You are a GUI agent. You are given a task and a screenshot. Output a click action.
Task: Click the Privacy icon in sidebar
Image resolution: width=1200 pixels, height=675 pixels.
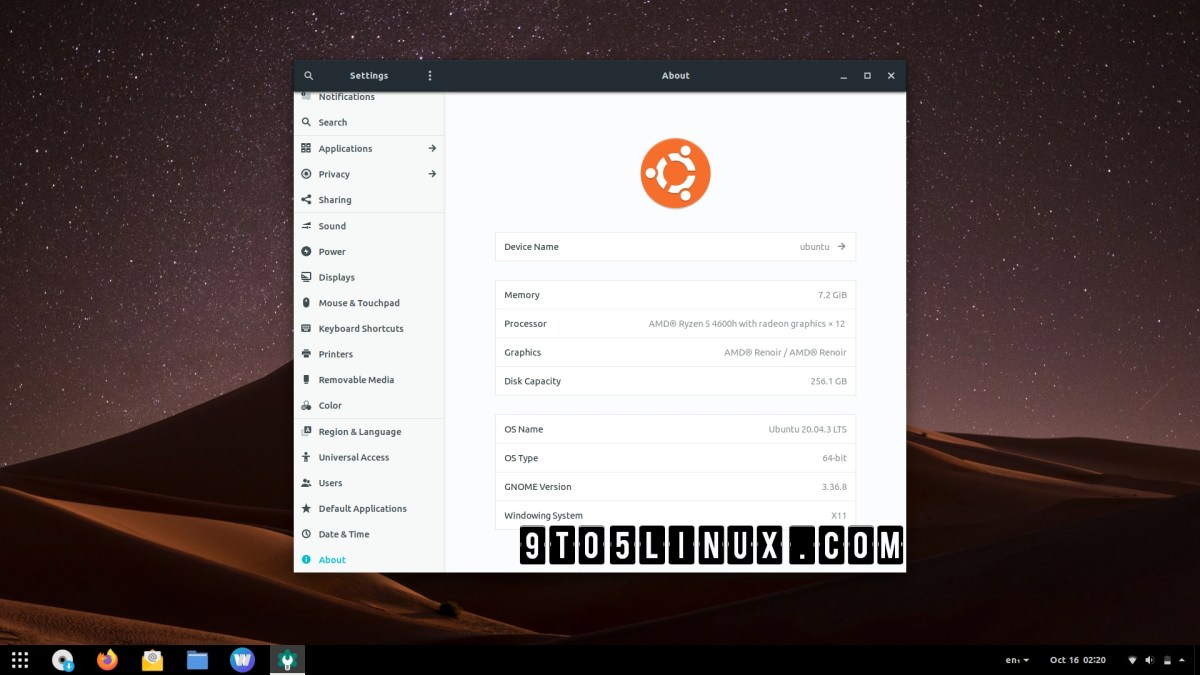[x=306, y=174]
